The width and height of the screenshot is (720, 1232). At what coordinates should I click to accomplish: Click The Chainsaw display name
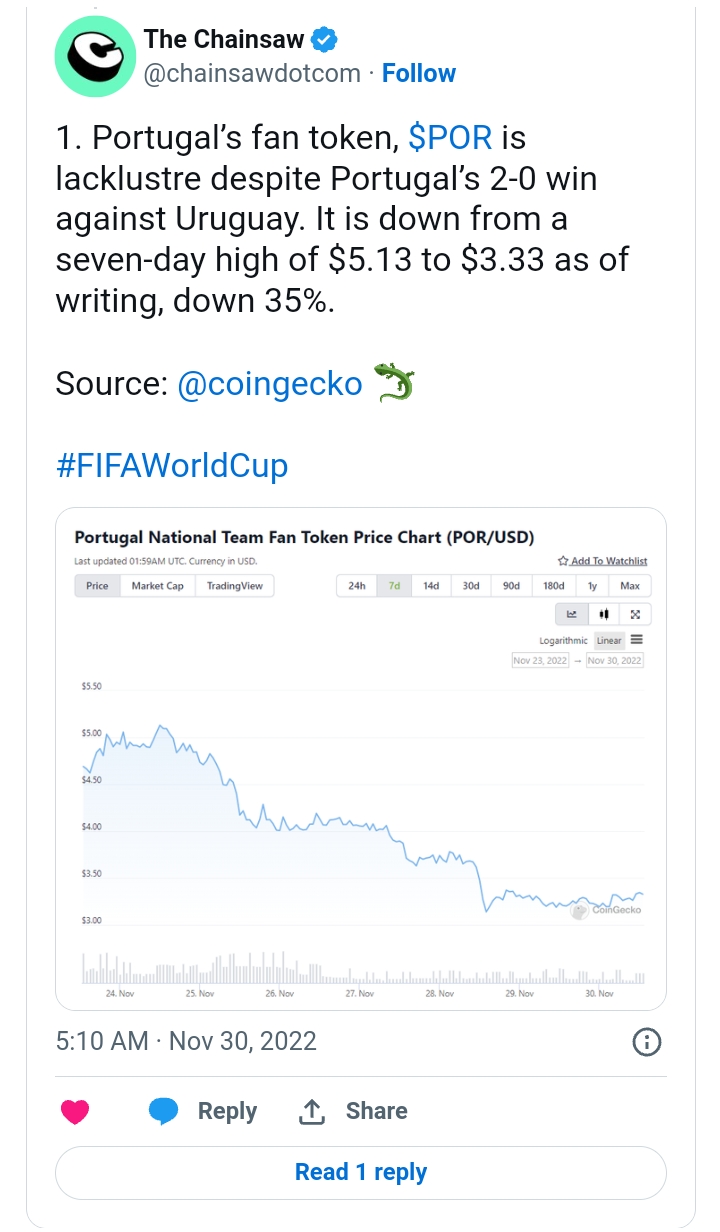[226, 40]
